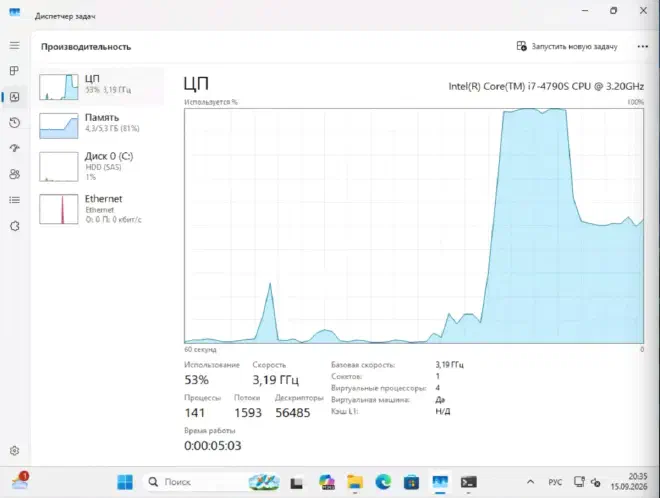The image size is (660, 498).
Task: Maximize the Task Manager window
Action: tap(614, 11)
